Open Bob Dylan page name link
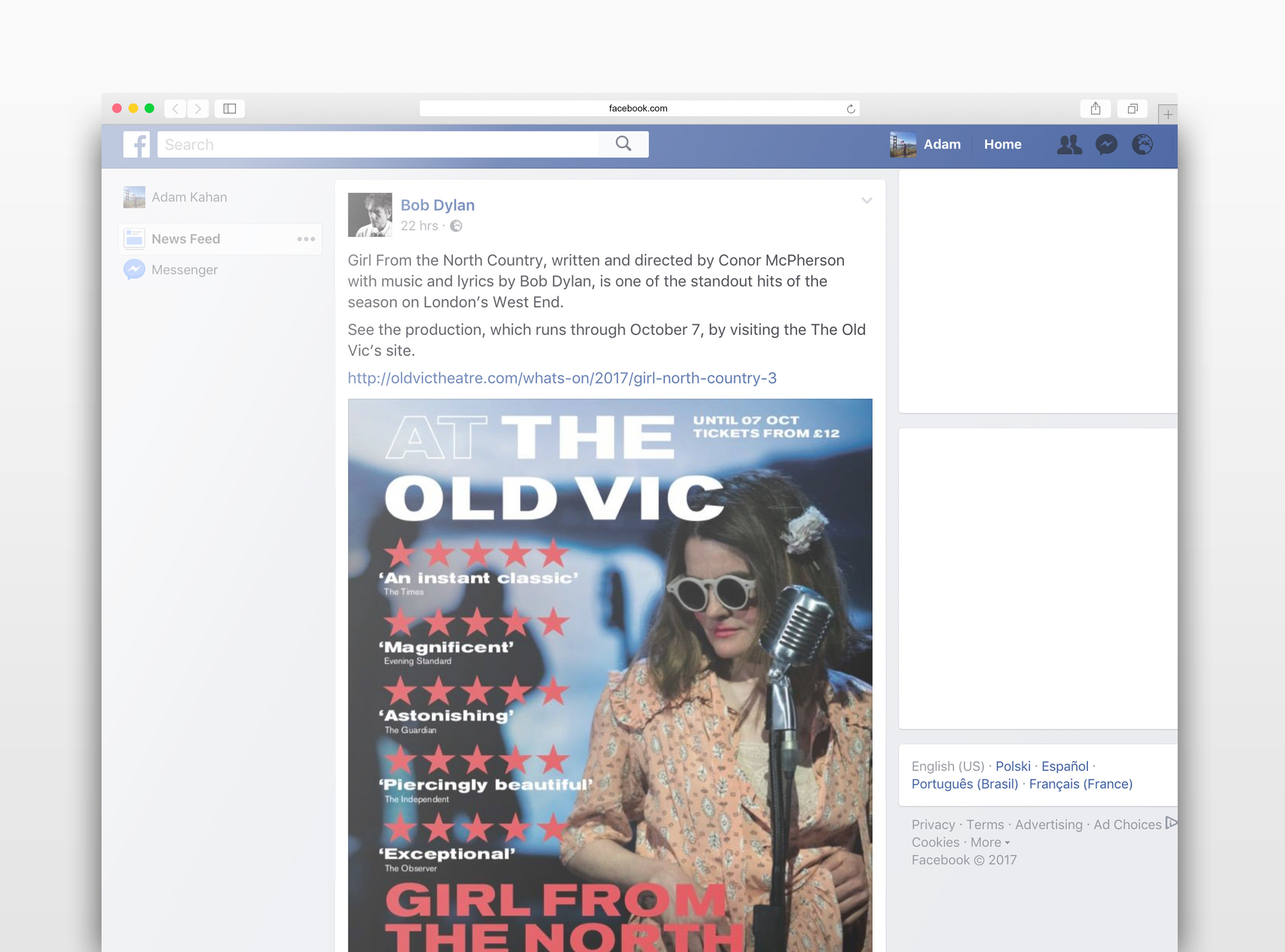This screenshot has width=1285, height=952. (x=437, y=205)
